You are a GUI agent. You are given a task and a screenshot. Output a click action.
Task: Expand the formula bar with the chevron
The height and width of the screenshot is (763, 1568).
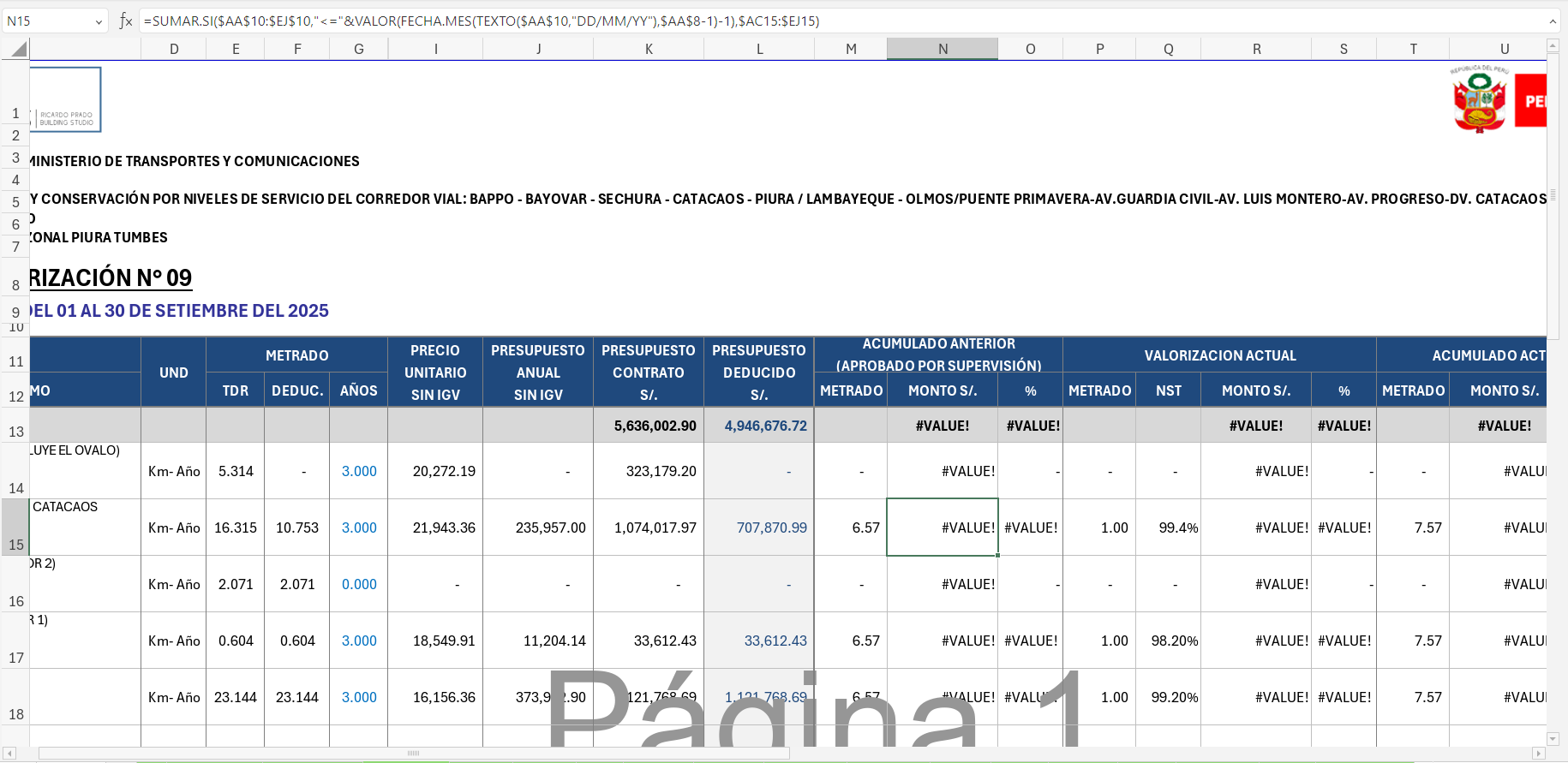click(1552, 21)
